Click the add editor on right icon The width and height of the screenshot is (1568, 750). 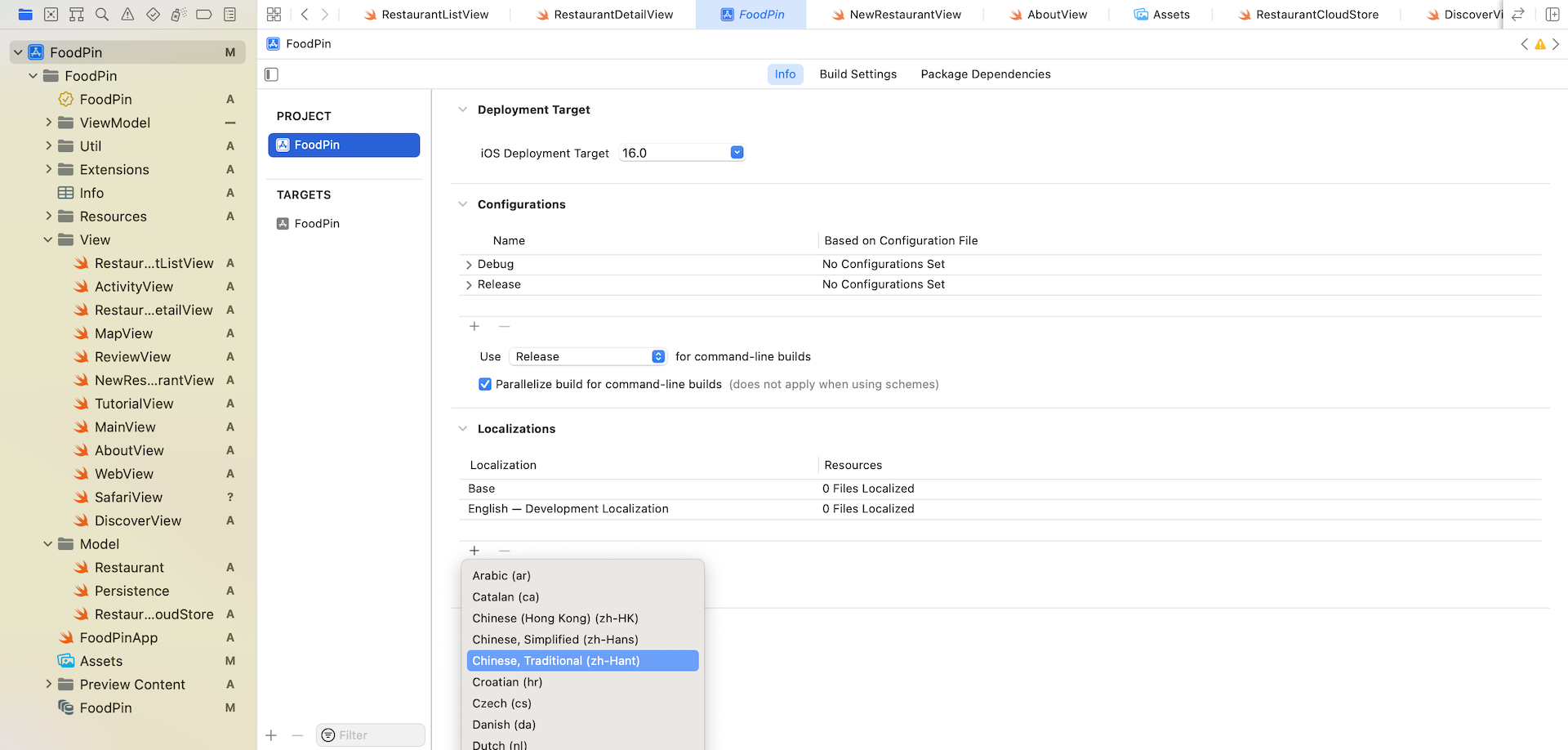pos(1552,14)
